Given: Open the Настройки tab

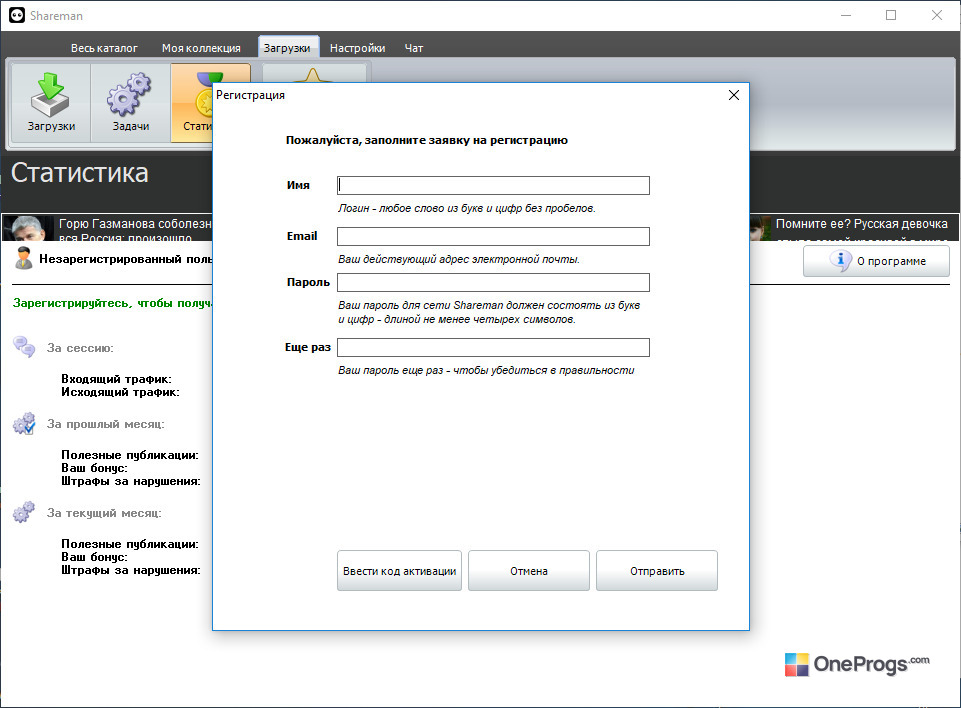Looking at the screenshot, I should 357,48.
